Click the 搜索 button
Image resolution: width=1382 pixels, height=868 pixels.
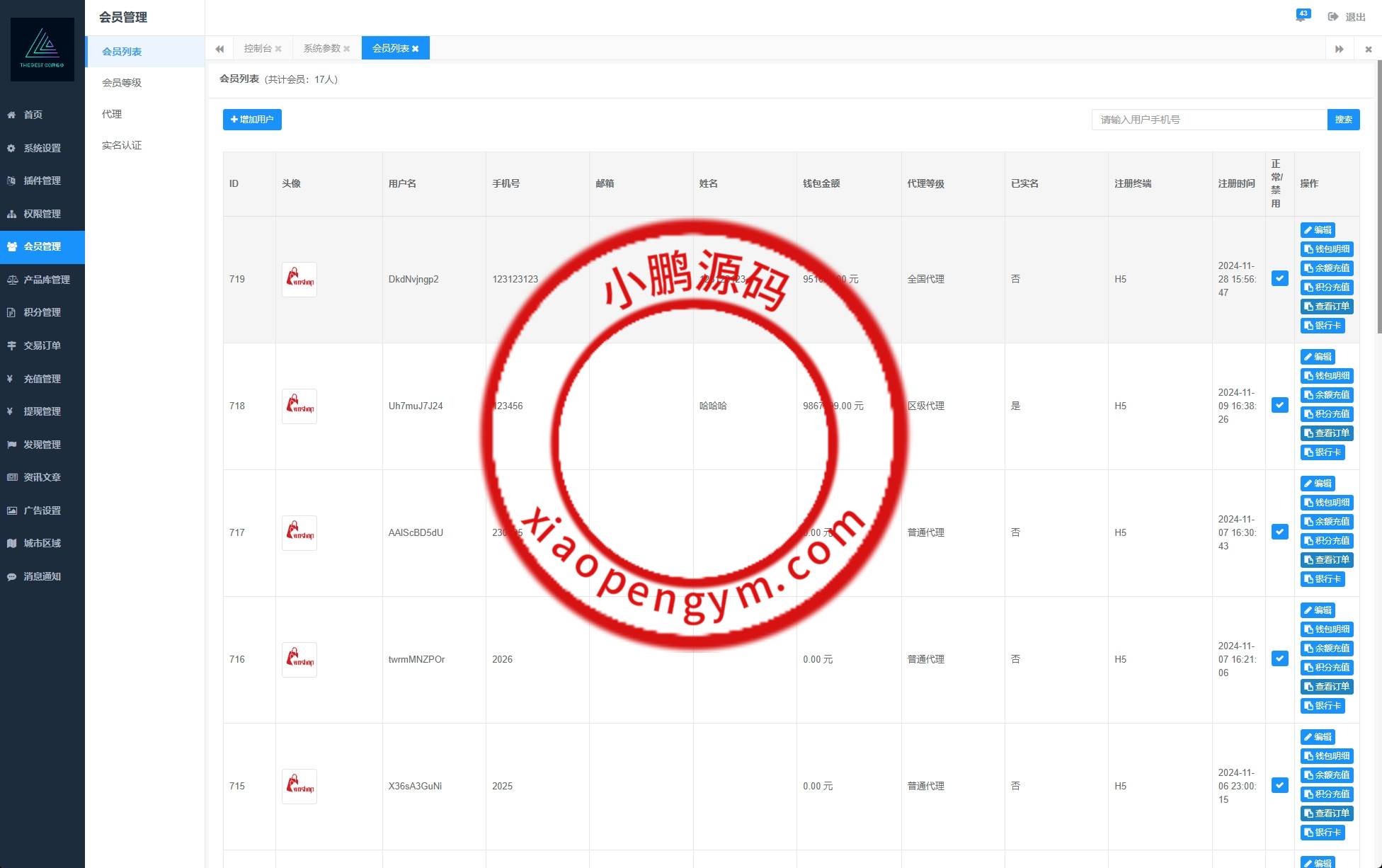point(1343,120)
